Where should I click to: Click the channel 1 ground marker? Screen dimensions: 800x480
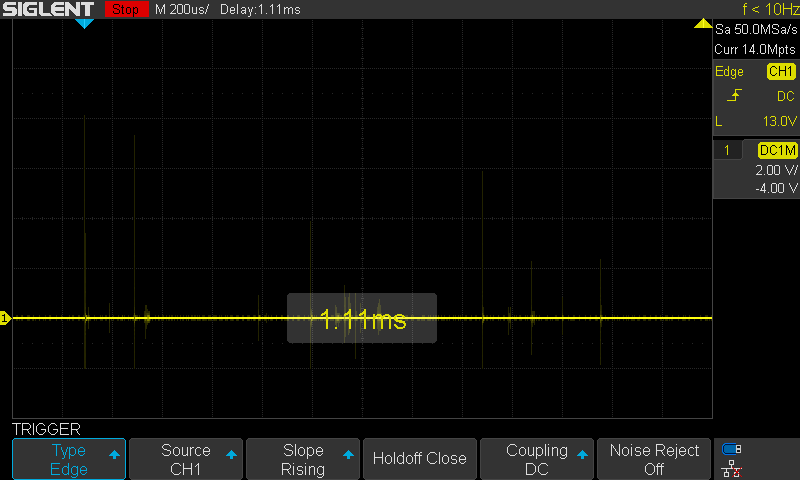click(x=5, y=318)
